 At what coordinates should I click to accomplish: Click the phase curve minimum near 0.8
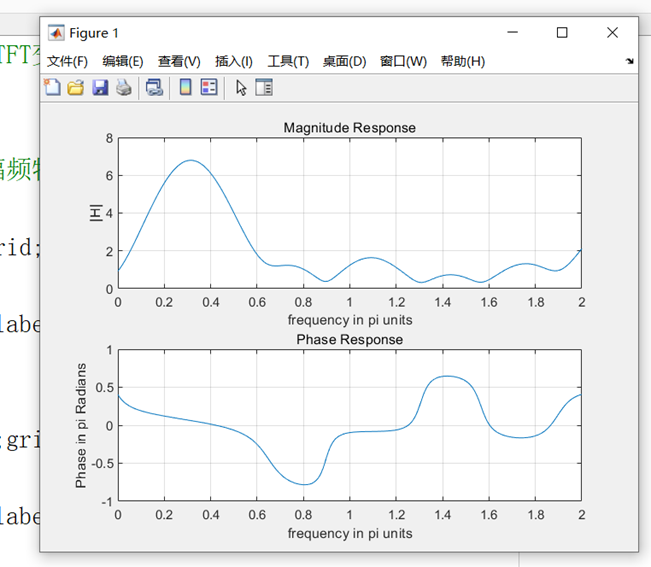pyautogui.click(x=304, y=484)
